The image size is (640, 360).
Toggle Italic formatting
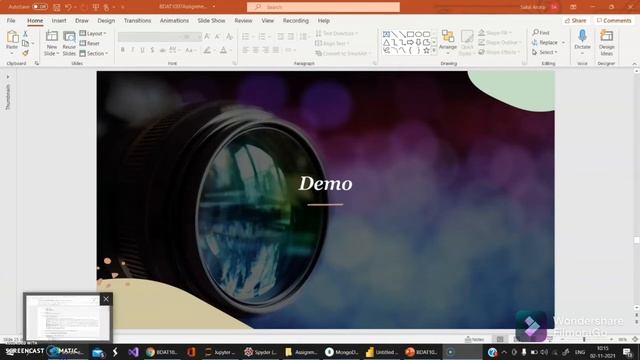(x=133, y=50)
